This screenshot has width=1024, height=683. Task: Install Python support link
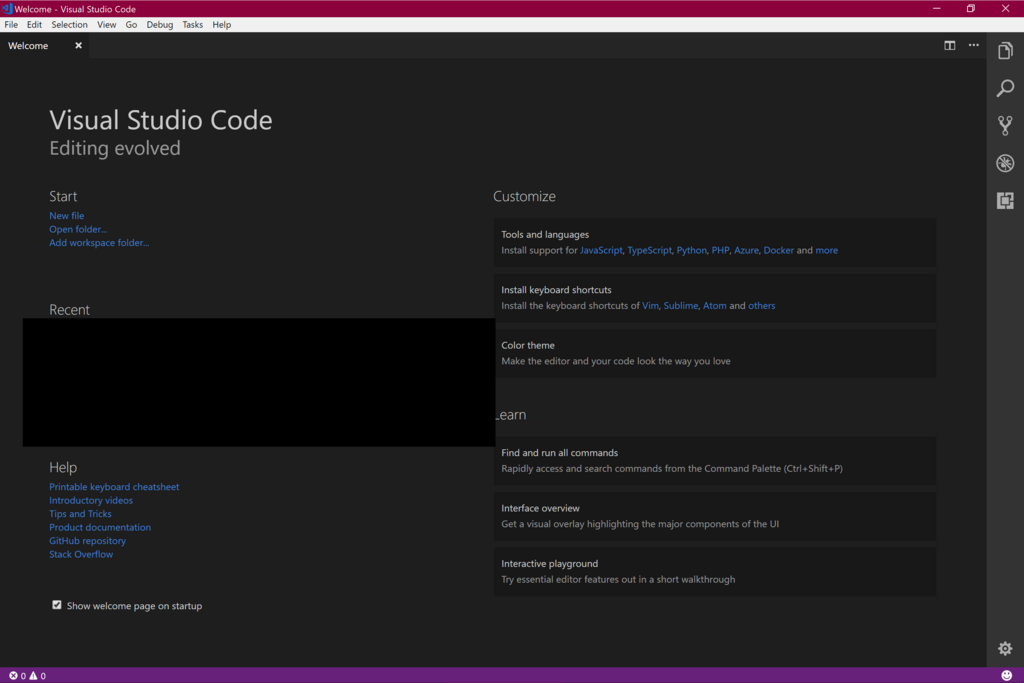(692, 250)
